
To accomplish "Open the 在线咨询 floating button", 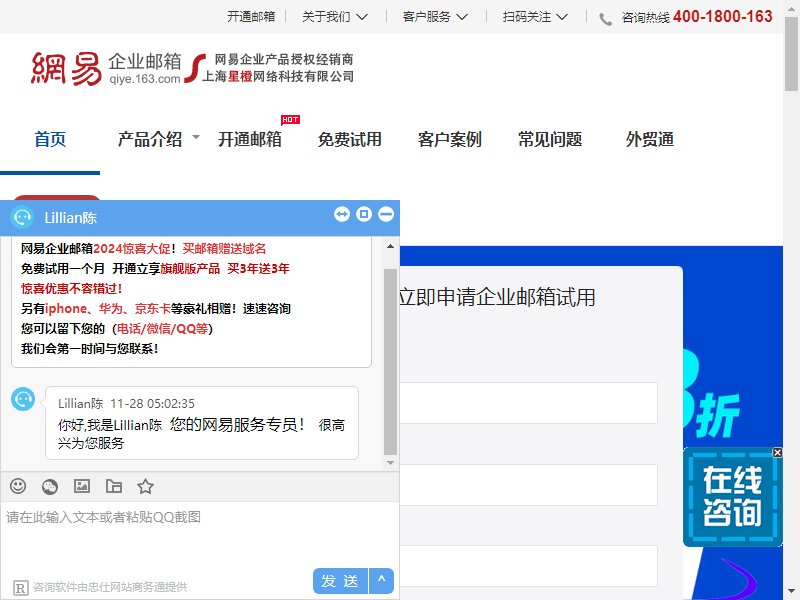I will tap(732, 496).
